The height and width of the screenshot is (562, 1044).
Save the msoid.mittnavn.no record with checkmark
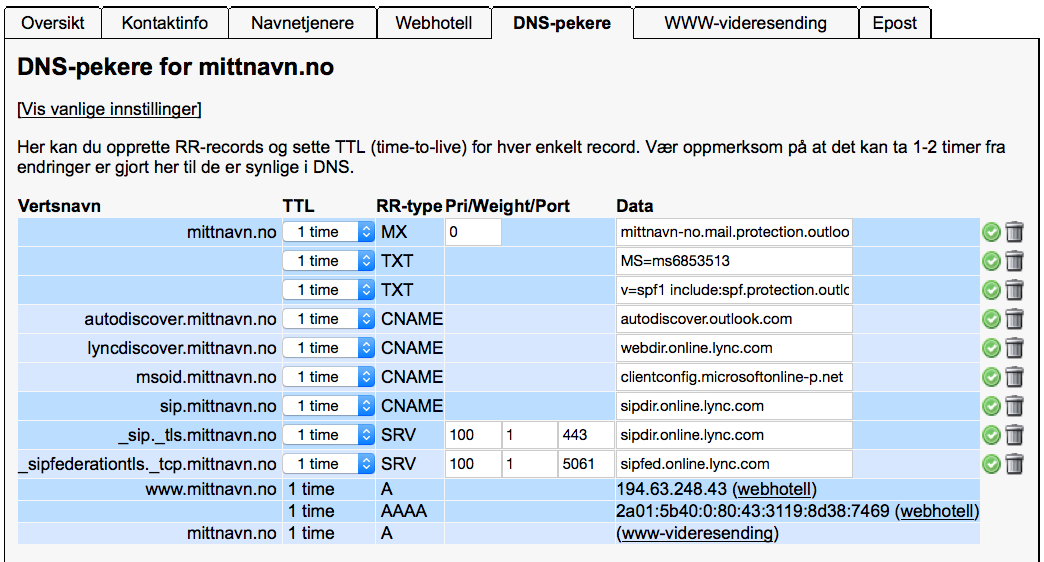click(991, 377)
